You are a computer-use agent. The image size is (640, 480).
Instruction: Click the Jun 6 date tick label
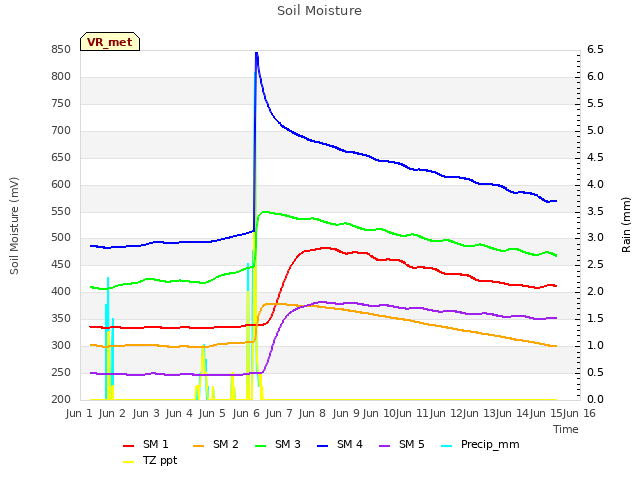coord(246,413)
